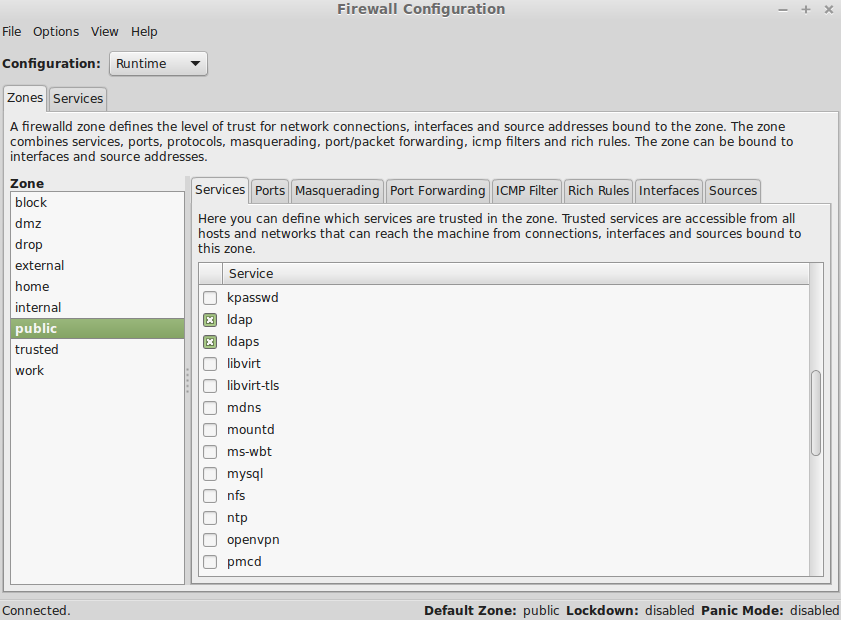Viewport: 841px width, 620px height.
Task: Uncheck the ldap service checkbox
Action: point(210,320)
